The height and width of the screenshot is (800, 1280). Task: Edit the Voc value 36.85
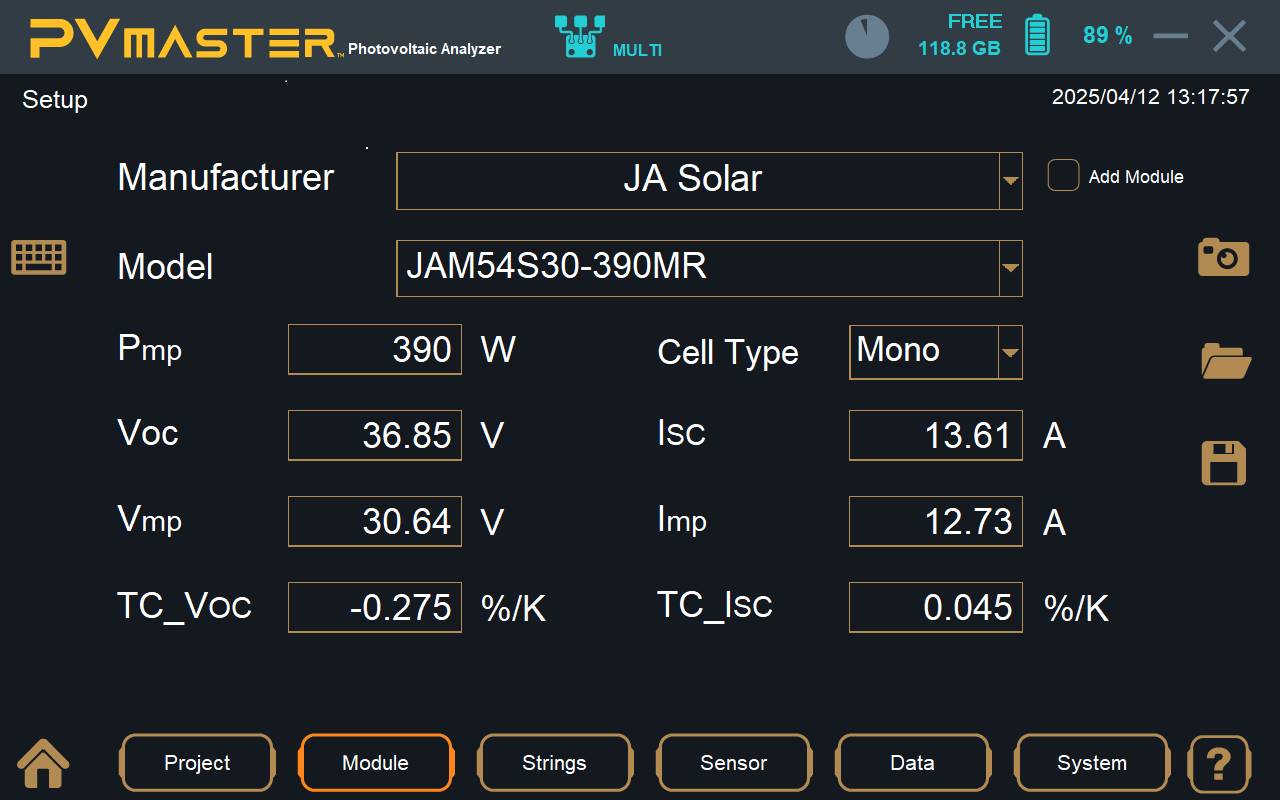(x=375, y=435)
